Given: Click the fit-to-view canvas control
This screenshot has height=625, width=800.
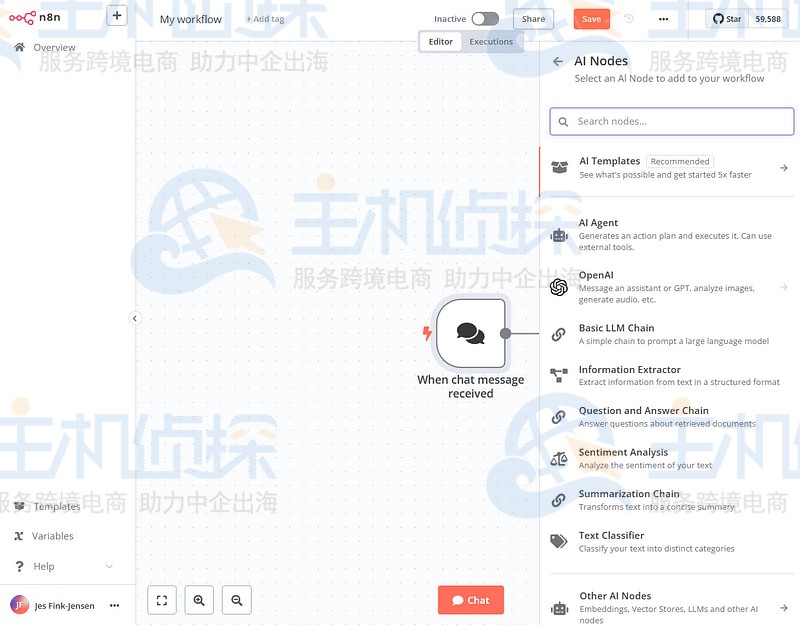Looking at the screenshot, I should click(x=162, y=600).
